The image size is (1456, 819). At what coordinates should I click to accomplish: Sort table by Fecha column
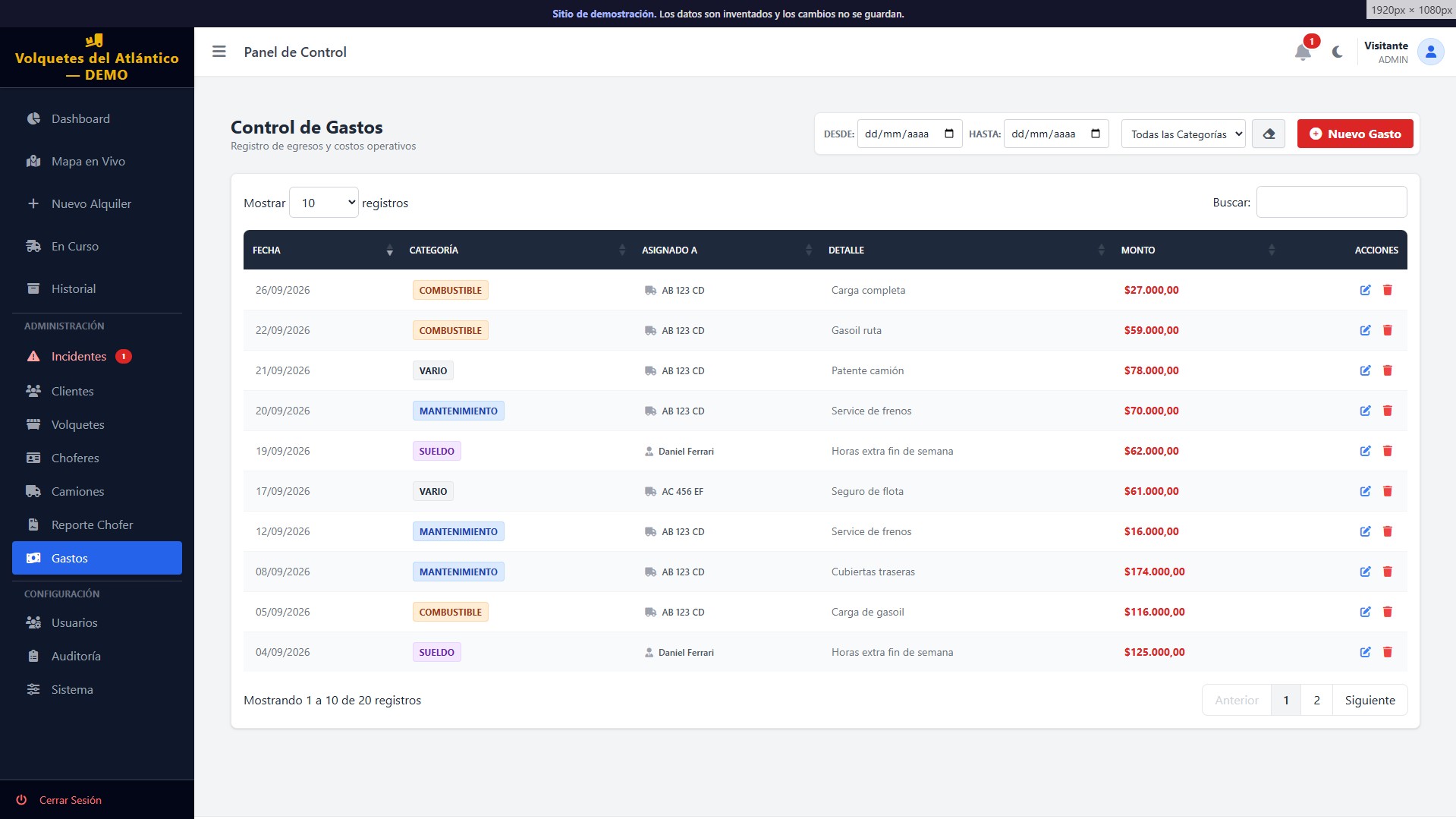coord(322,250)
